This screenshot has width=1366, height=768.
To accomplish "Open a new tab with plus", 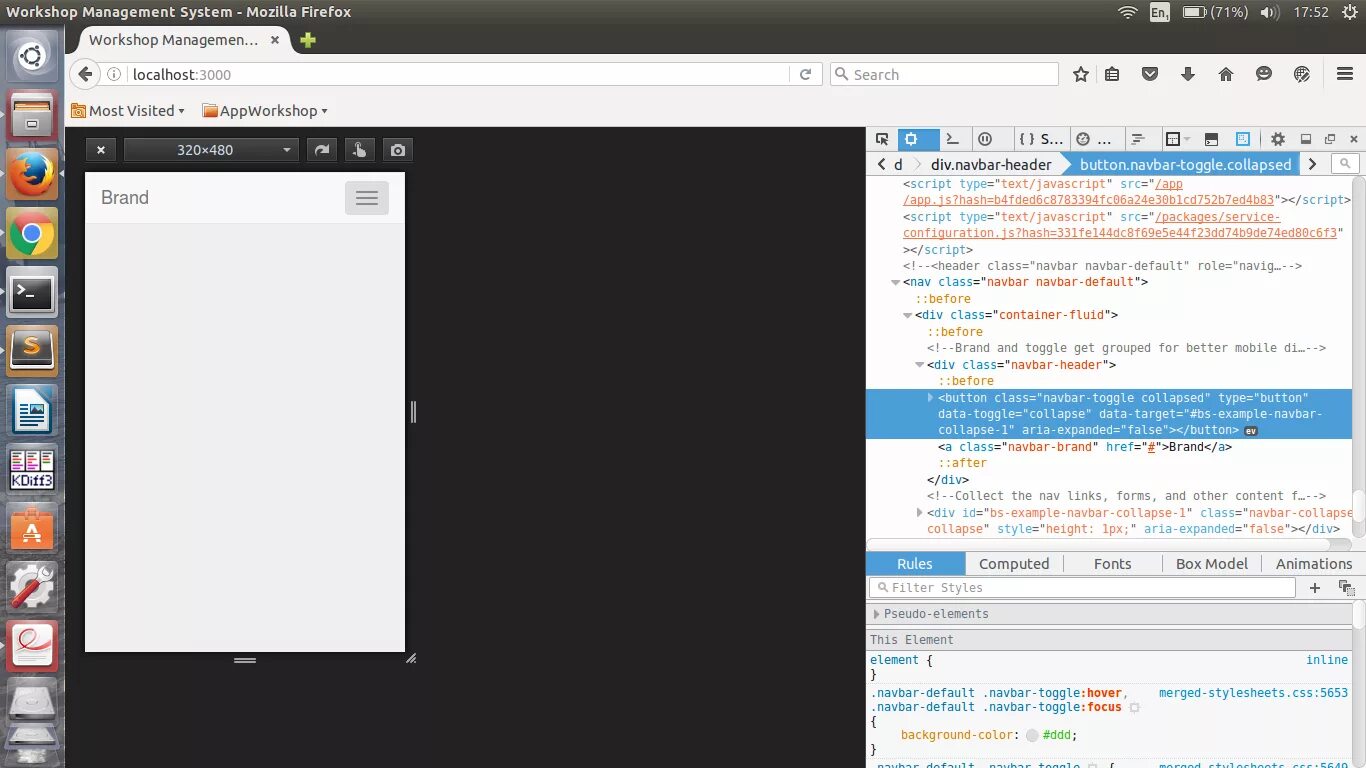I will coord(308,40).
